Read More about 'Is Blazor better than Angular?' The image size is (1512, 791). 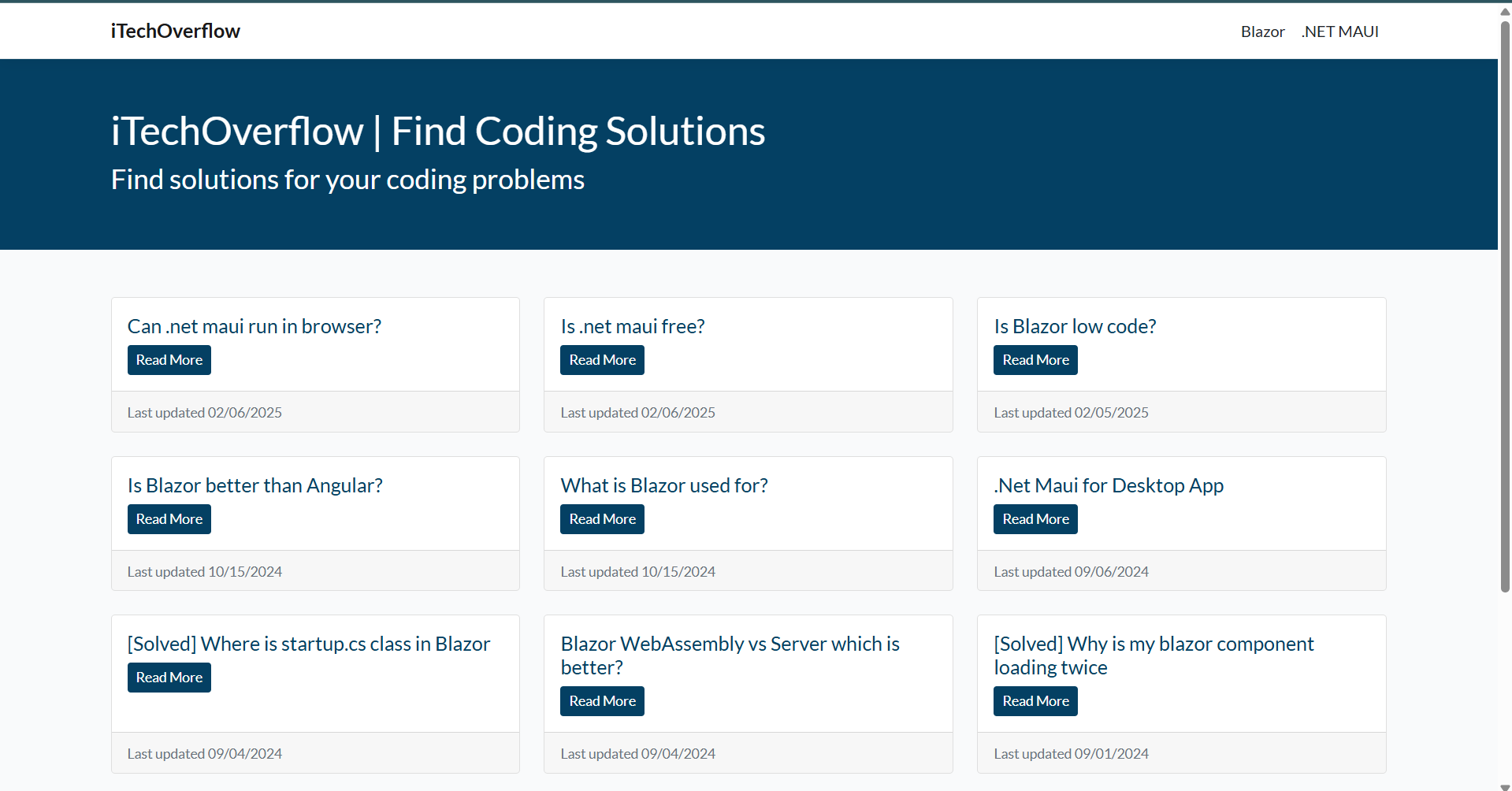(x=169, y=518)
